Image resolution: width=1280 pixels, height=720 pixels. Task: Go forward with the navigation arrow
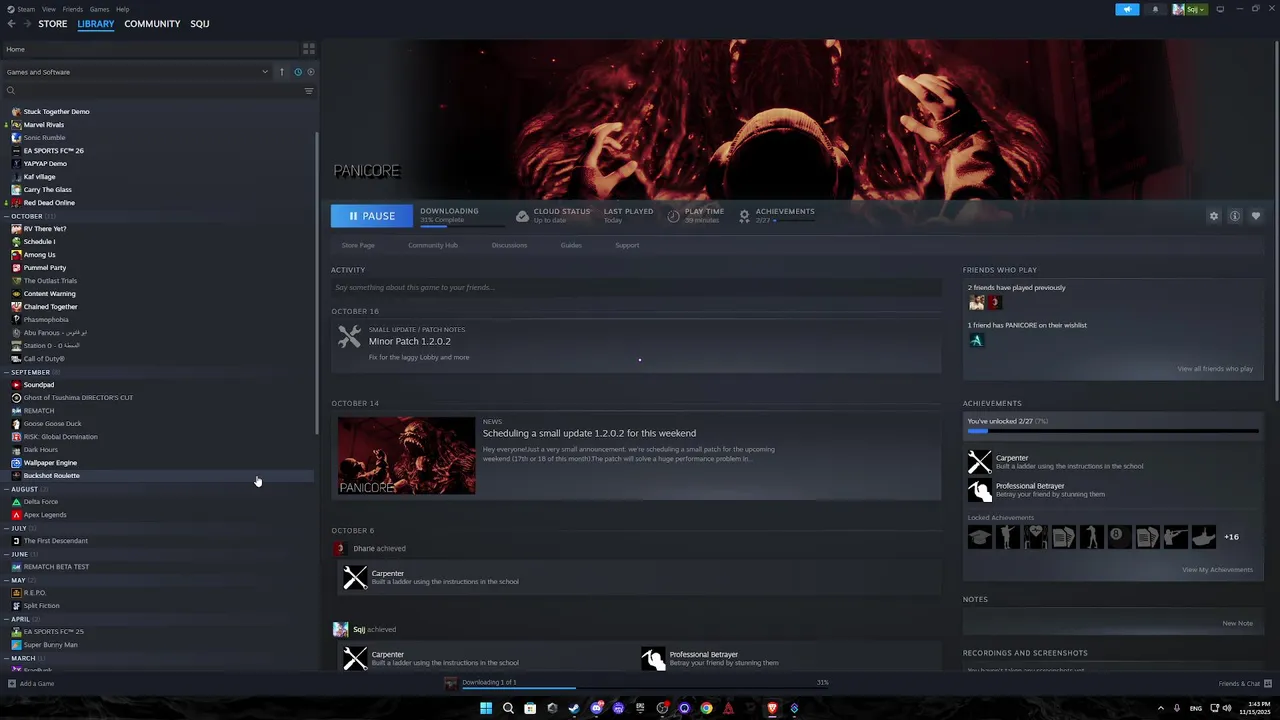[x=26, y=24]
